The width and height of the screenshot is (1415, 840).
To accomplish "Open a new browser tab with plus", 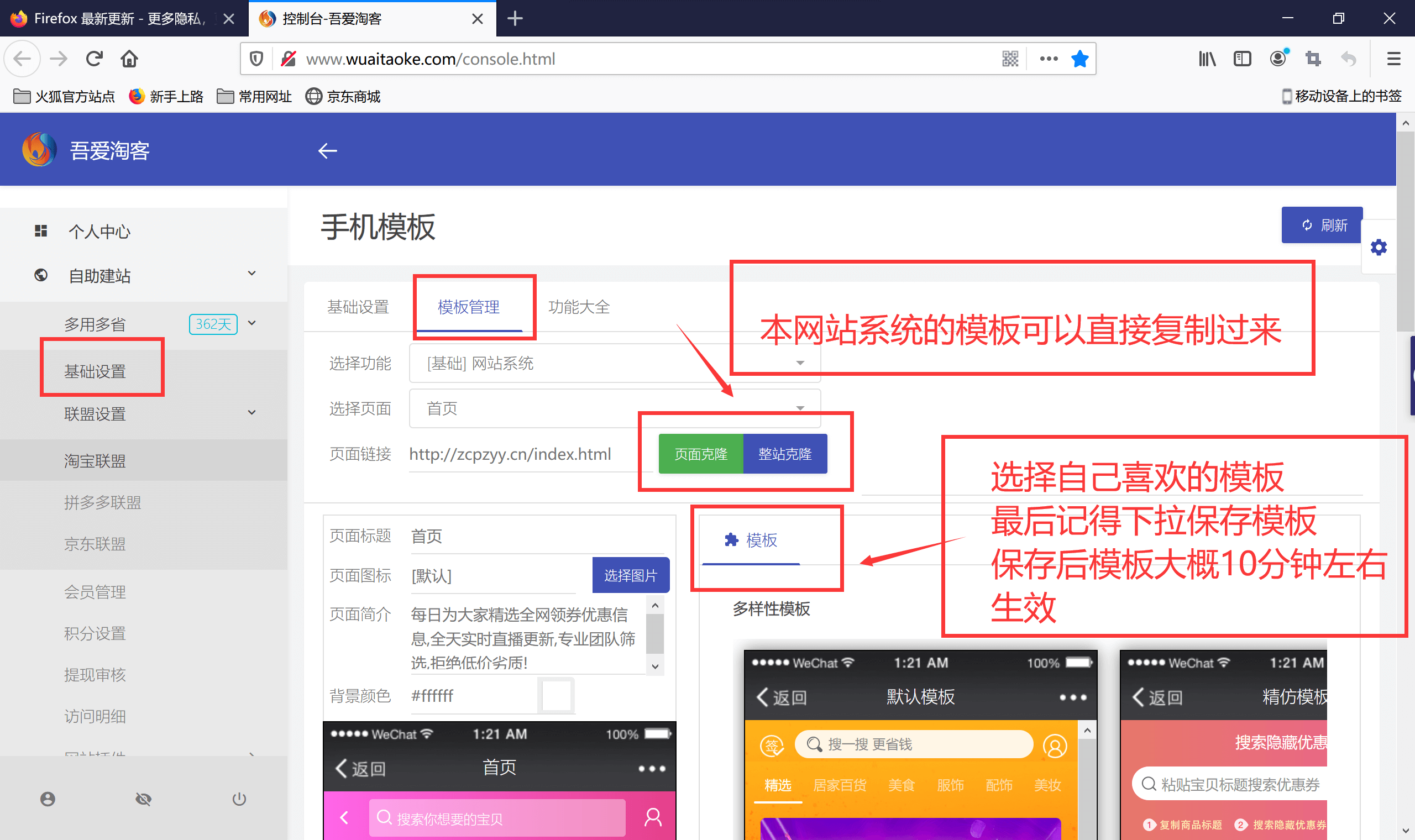I will coord(515,19).
